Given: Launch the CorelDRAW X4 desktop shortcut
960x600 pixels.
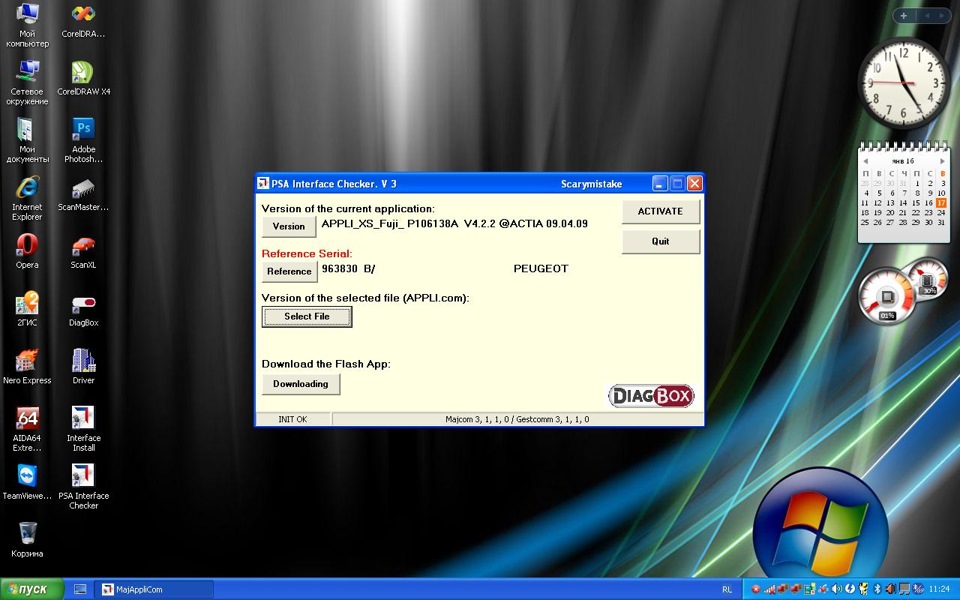Looking at the screenshot, I should pos(83,78).
